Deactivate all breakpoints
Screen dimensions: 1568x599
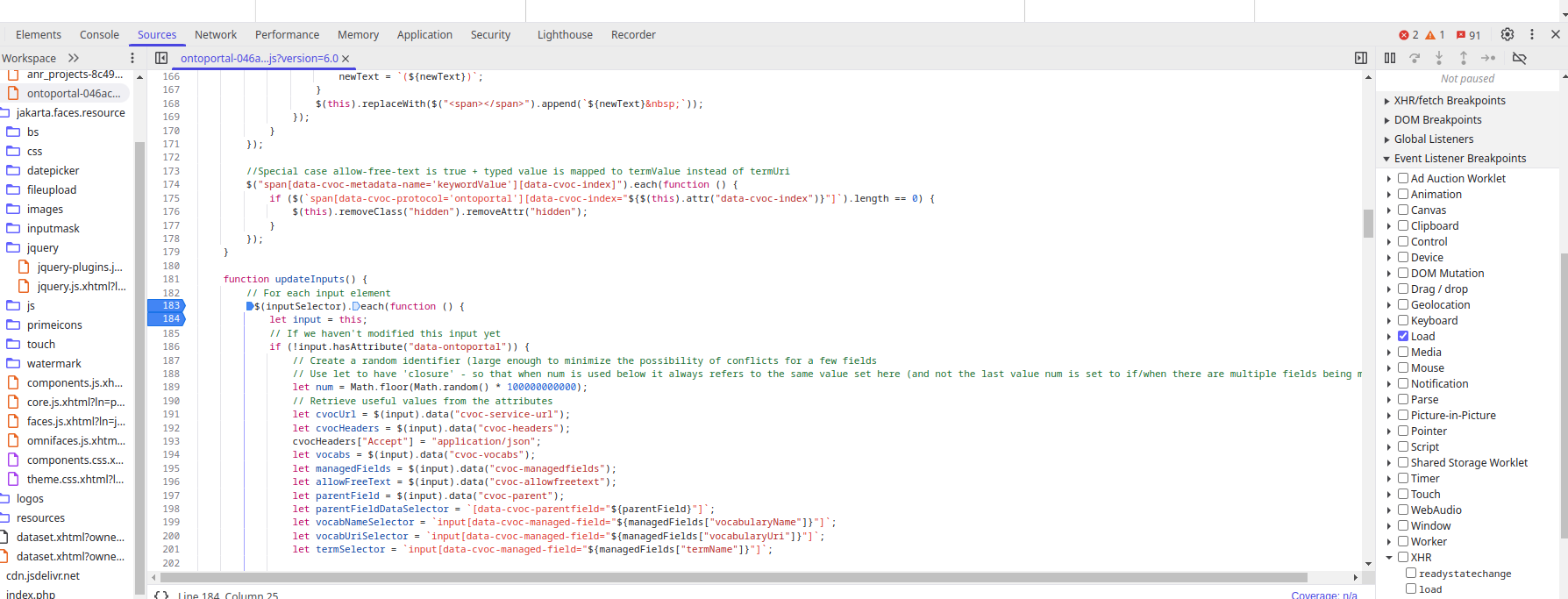pos(1520,58)
